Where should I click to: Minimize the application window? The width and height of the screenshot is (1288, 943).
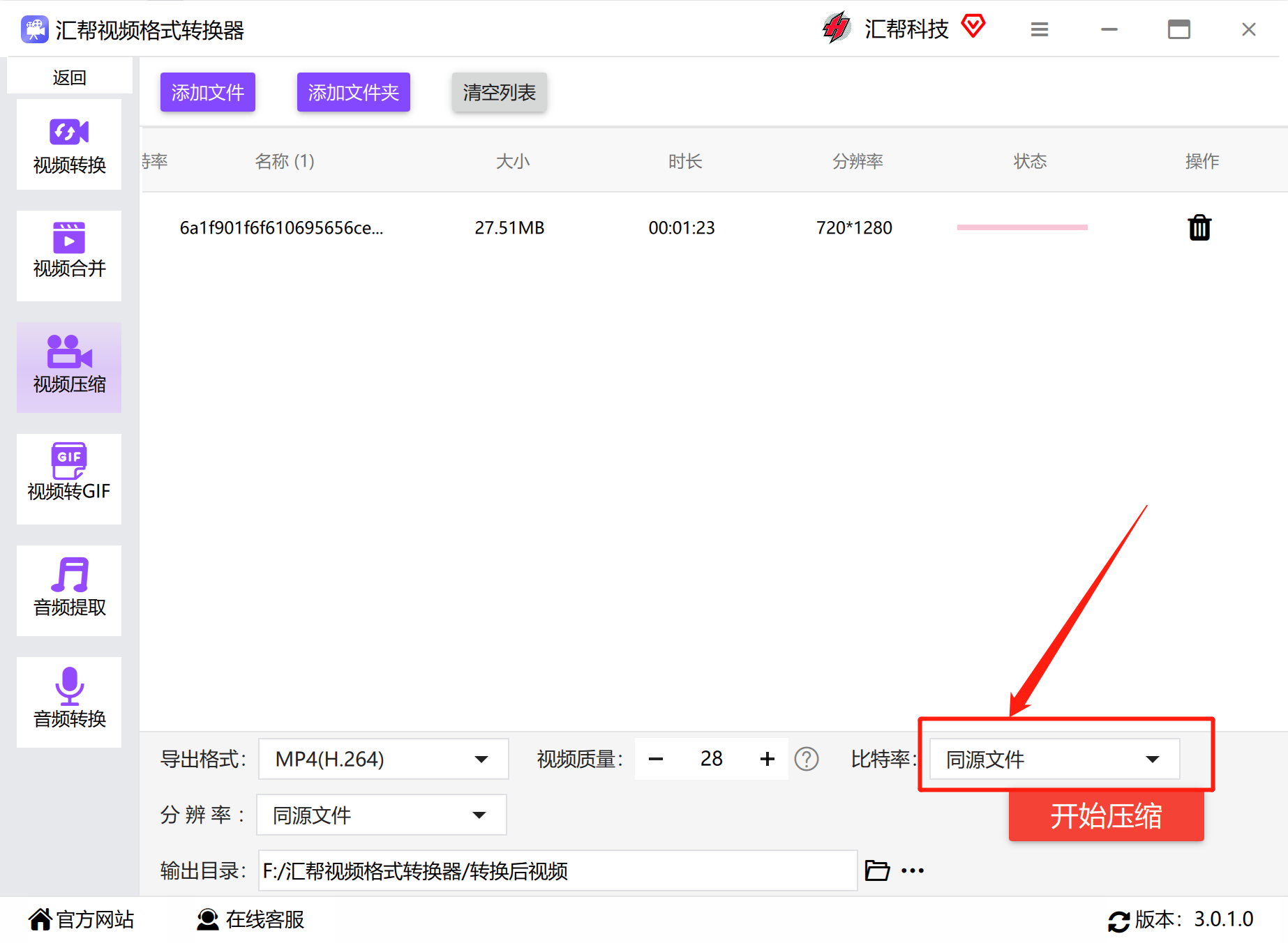coord(1109,29)
